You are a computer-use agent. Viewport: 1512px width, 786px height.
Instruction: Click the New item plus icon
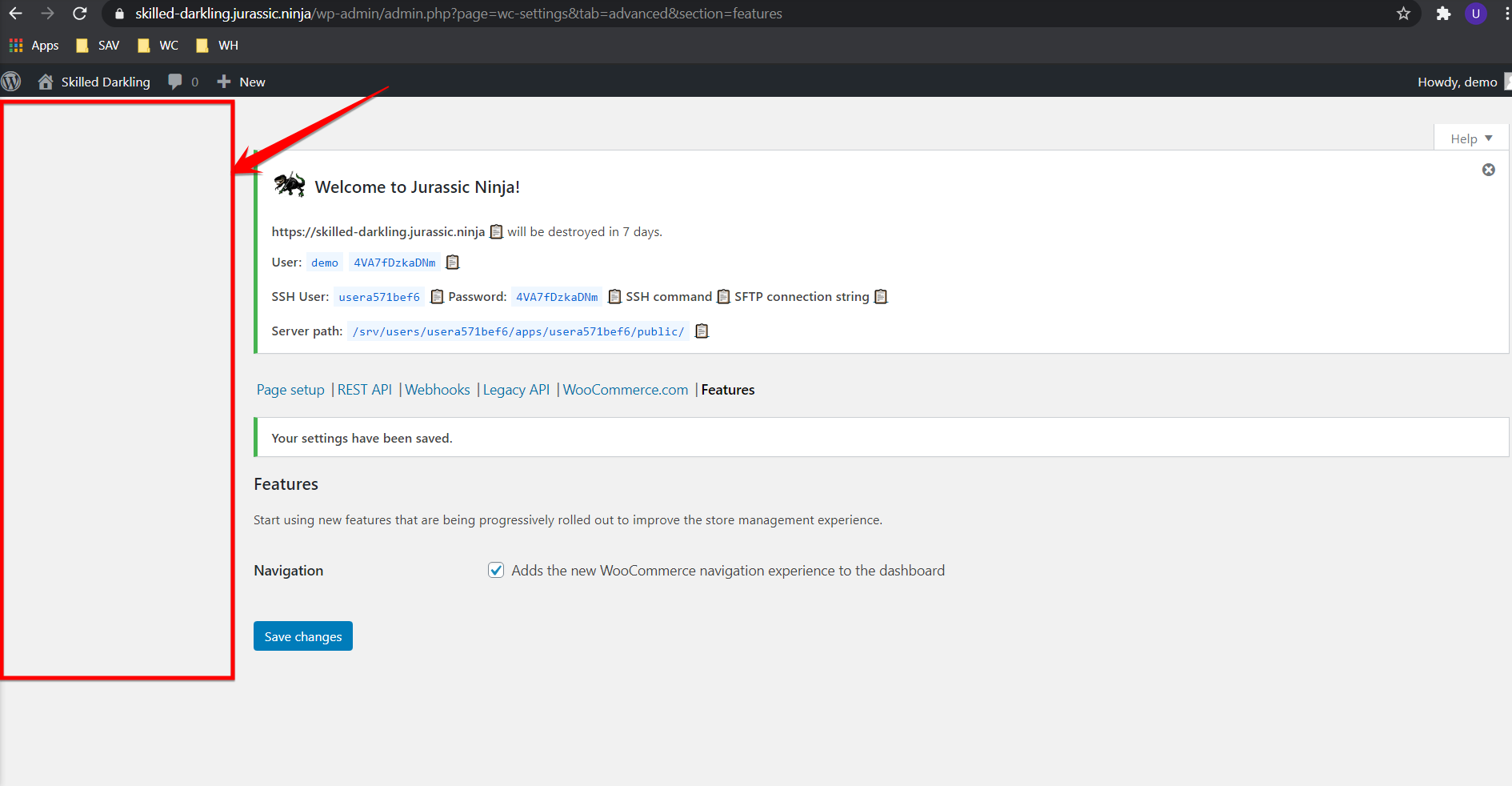point(222,81)
